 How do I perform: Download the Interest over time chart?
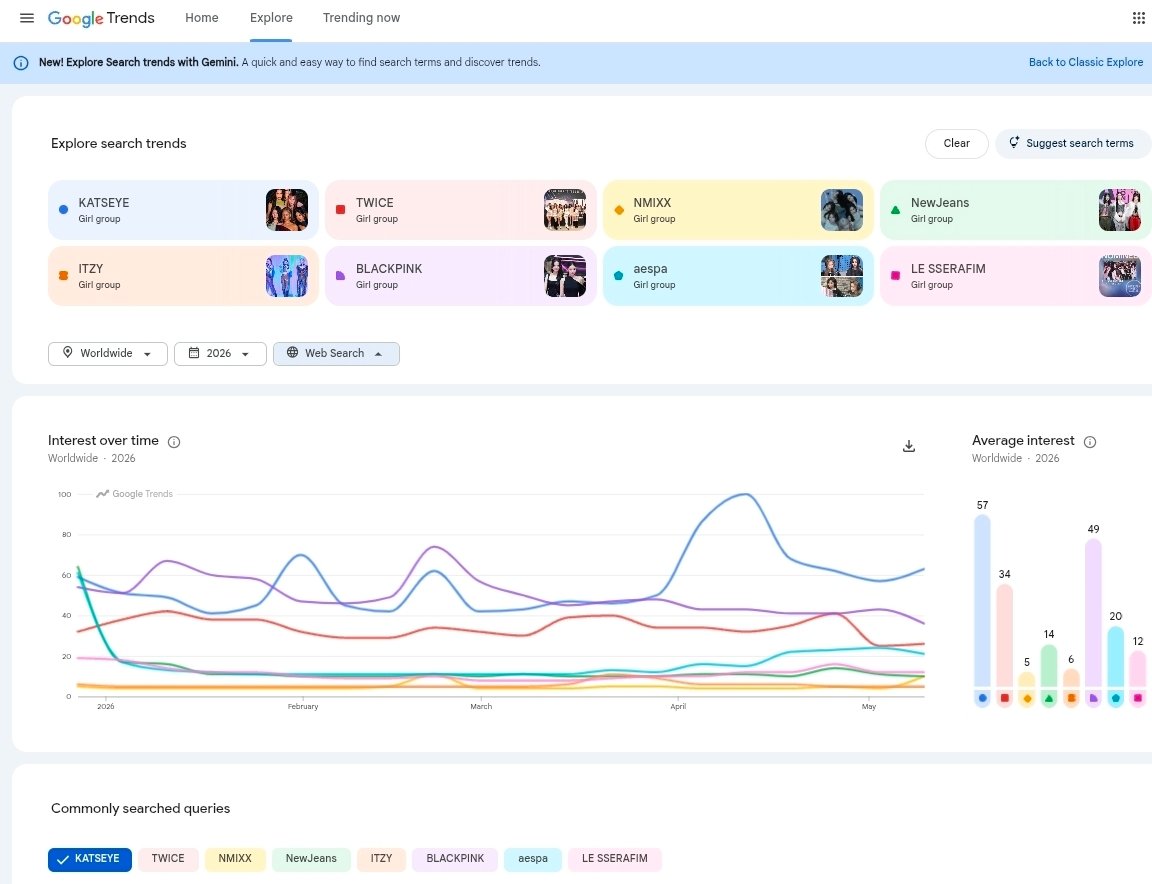(x=909, y=446)
